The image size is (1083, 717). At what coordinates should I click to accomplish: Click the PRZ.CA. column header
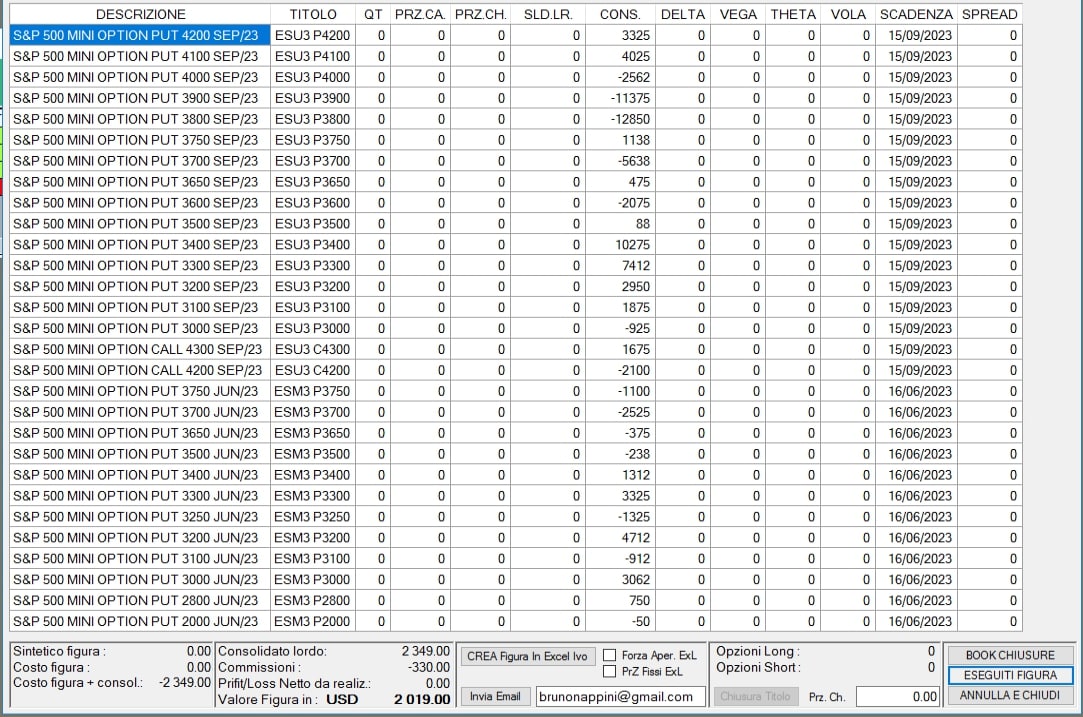(x=420, y=15)
